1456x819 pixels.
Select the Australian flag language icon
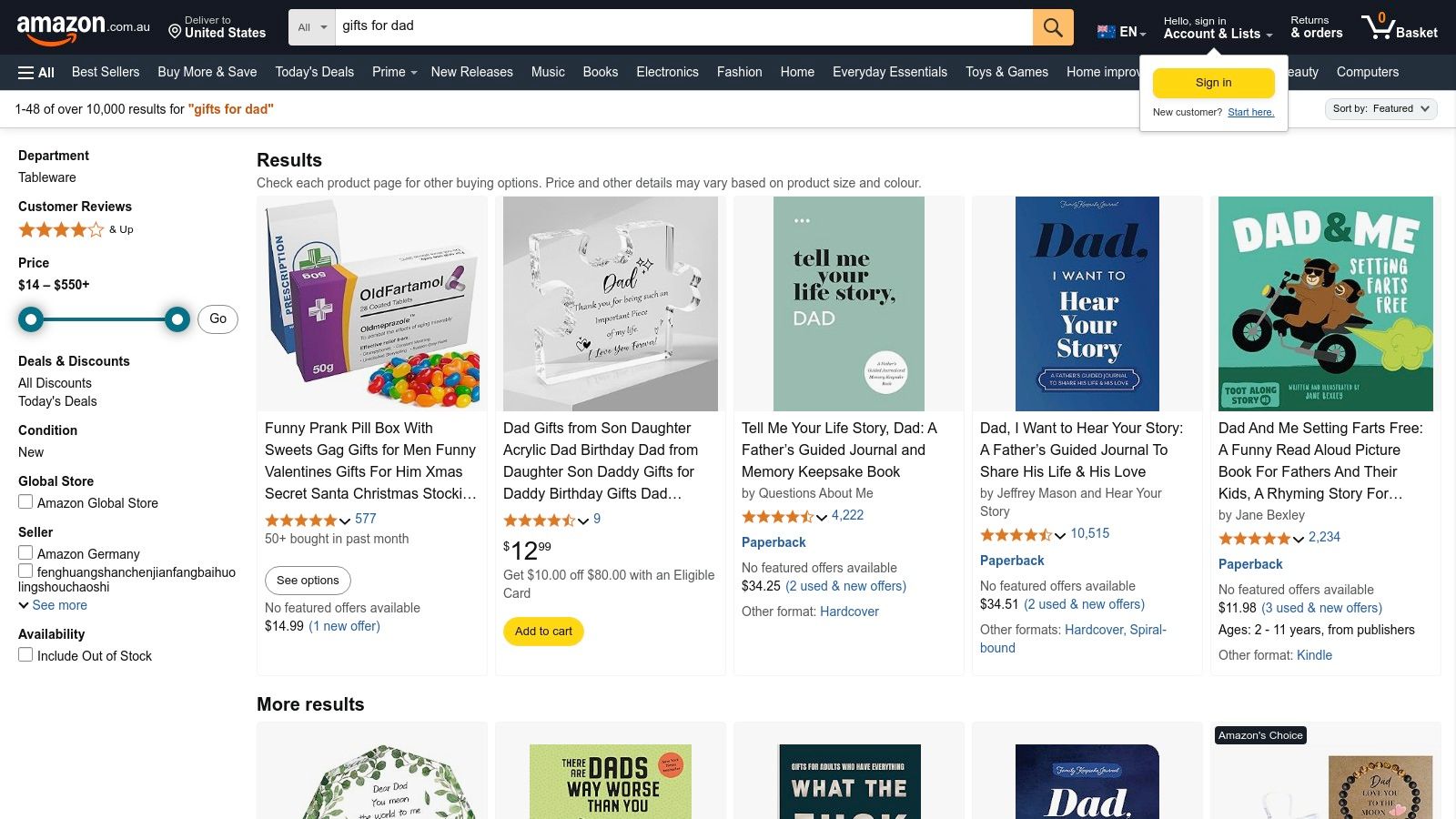point(1107,32)
